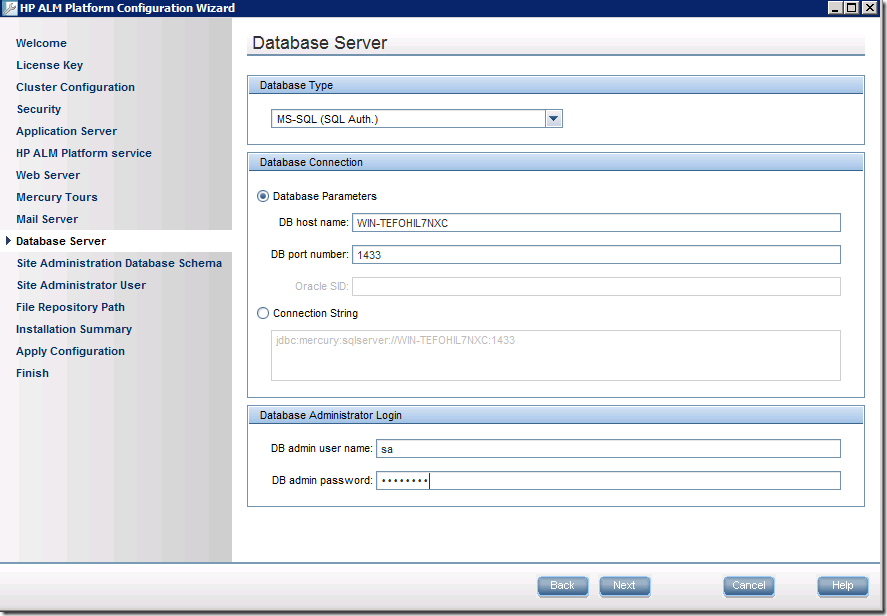The image size is (887, 616).
Task: Go to Site Administrator User step
Action: point(81,286)
